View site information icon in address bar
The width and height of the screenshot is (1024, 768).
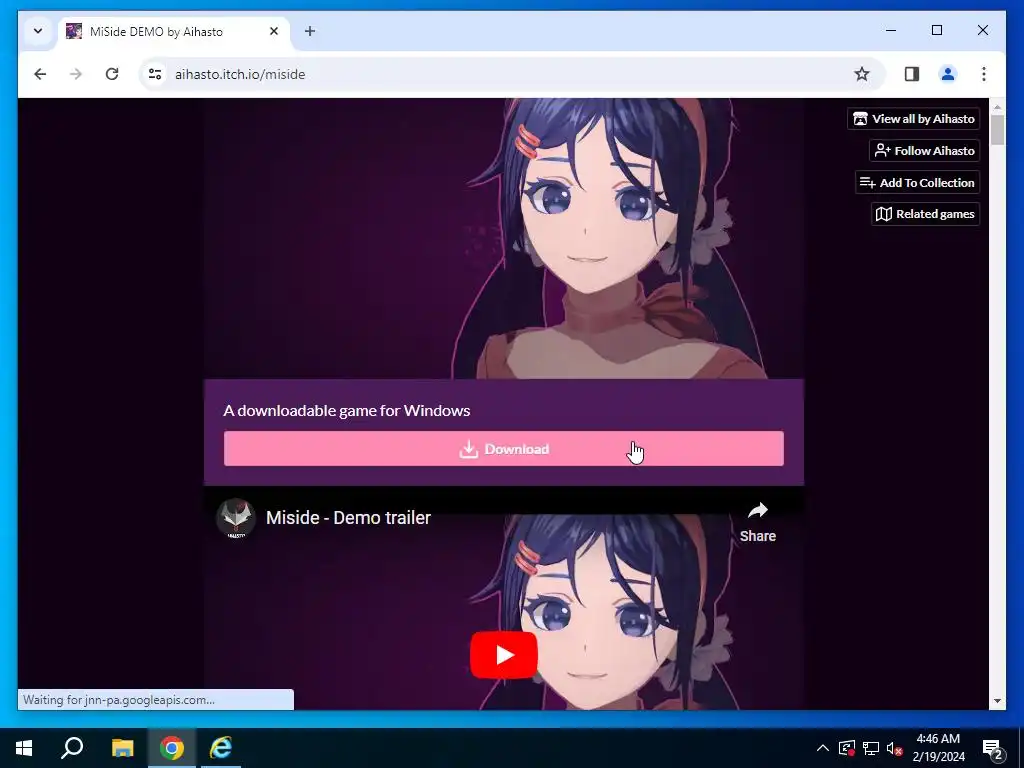coord(155,74)
